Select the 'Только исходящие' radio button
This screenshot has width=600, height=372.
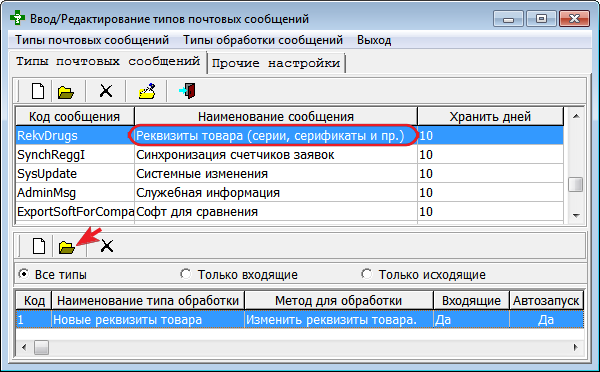point(367,274)
